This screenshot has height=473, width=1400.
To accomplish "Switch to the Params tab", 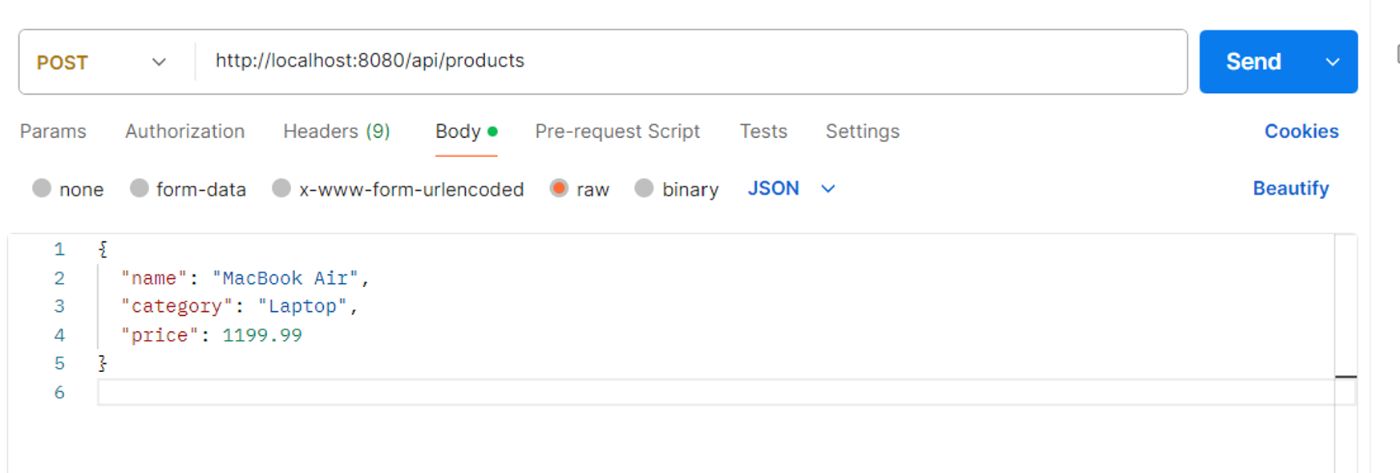I will (x=53, y=131).
